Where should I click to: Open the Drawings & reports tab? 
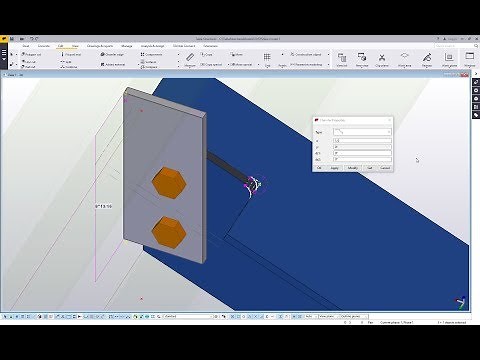point(100,46)
